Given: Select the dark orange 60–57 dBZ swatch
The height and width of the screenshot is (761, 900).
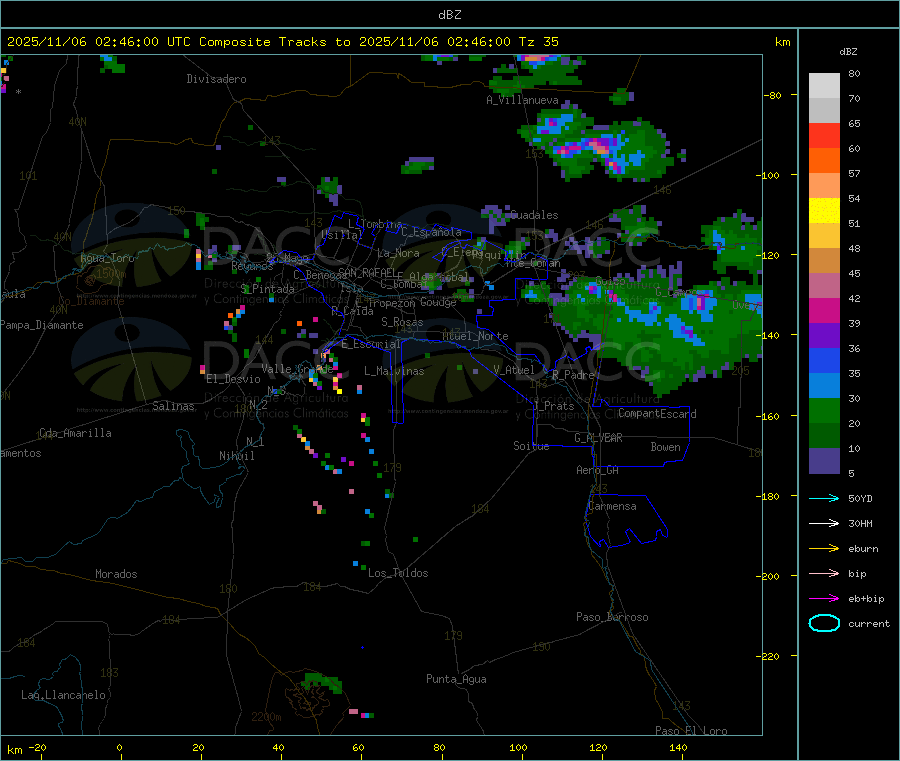Looking at the screenshot, I should (x=824, y=161).
